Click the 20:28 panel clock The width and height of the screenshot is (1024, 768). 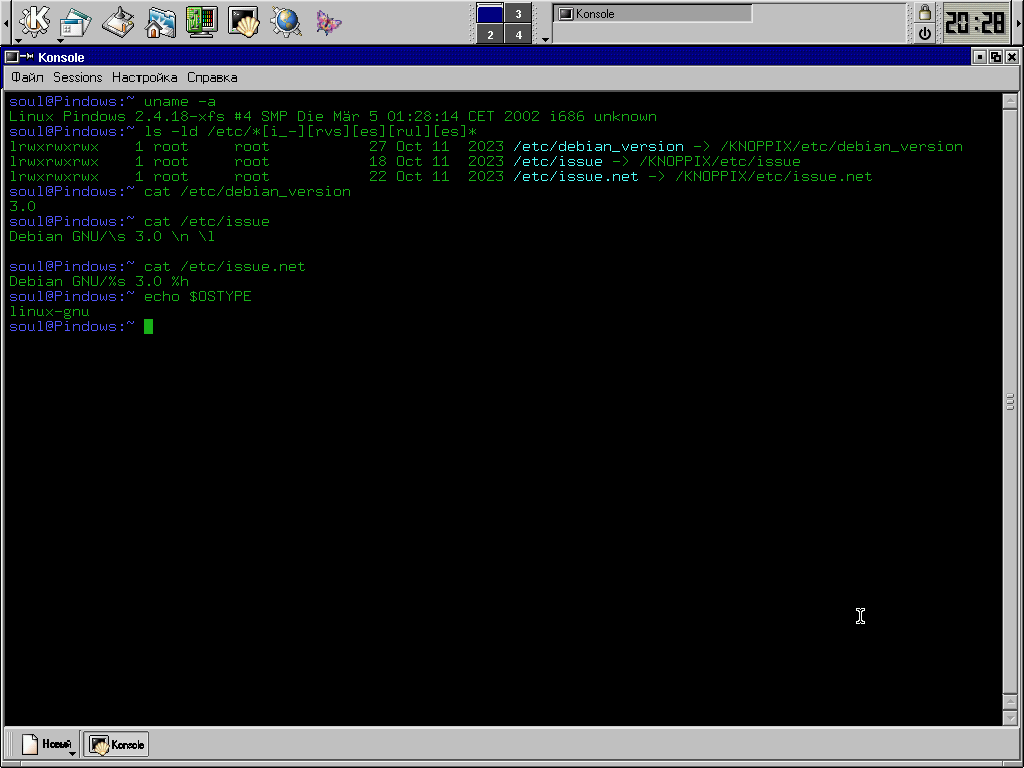coord(976,23)
